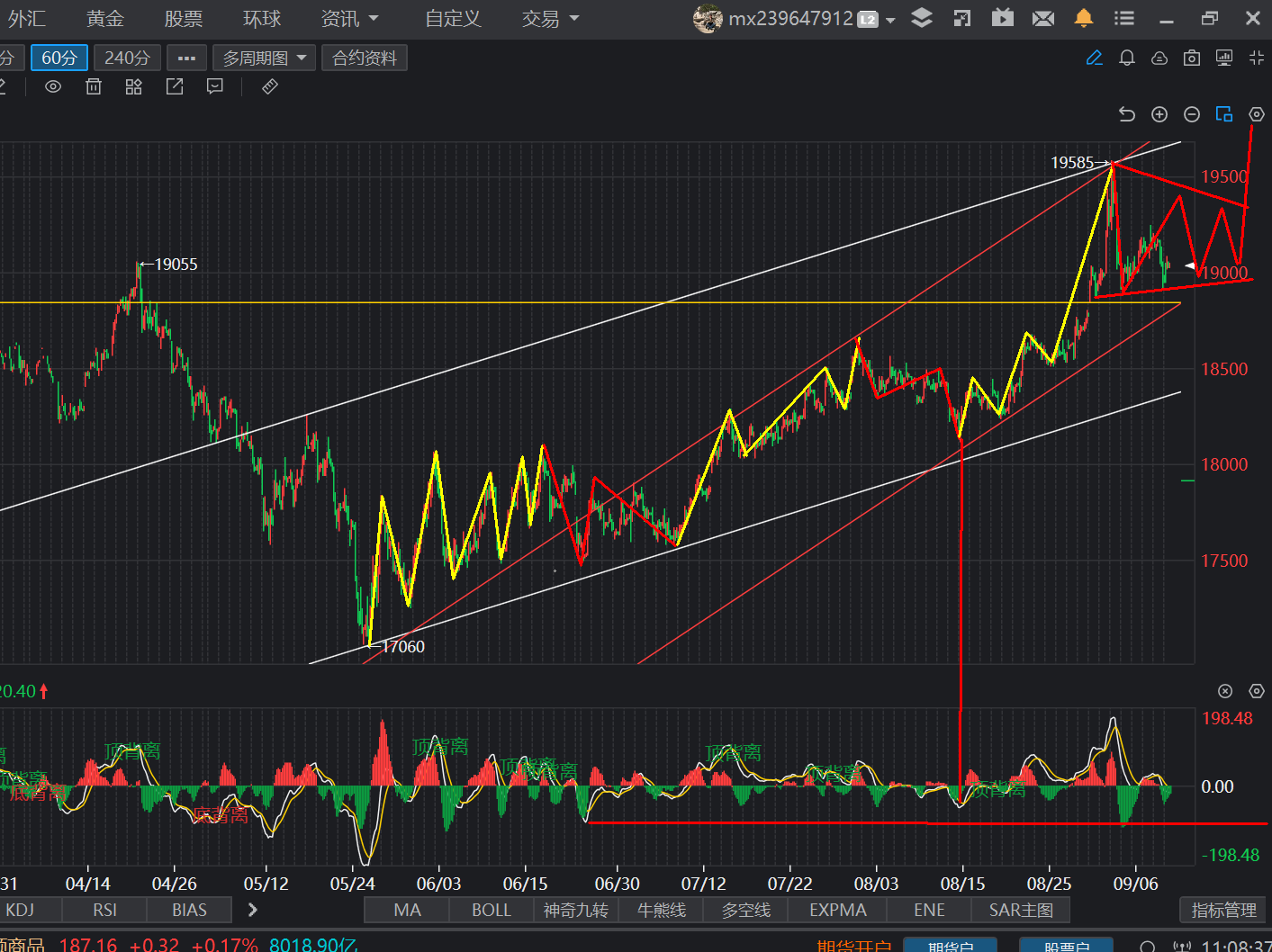1272x952 pixels.
Task: Select the BOLL main chart tab
Action: pyautogui.click(x=492, y=910)
